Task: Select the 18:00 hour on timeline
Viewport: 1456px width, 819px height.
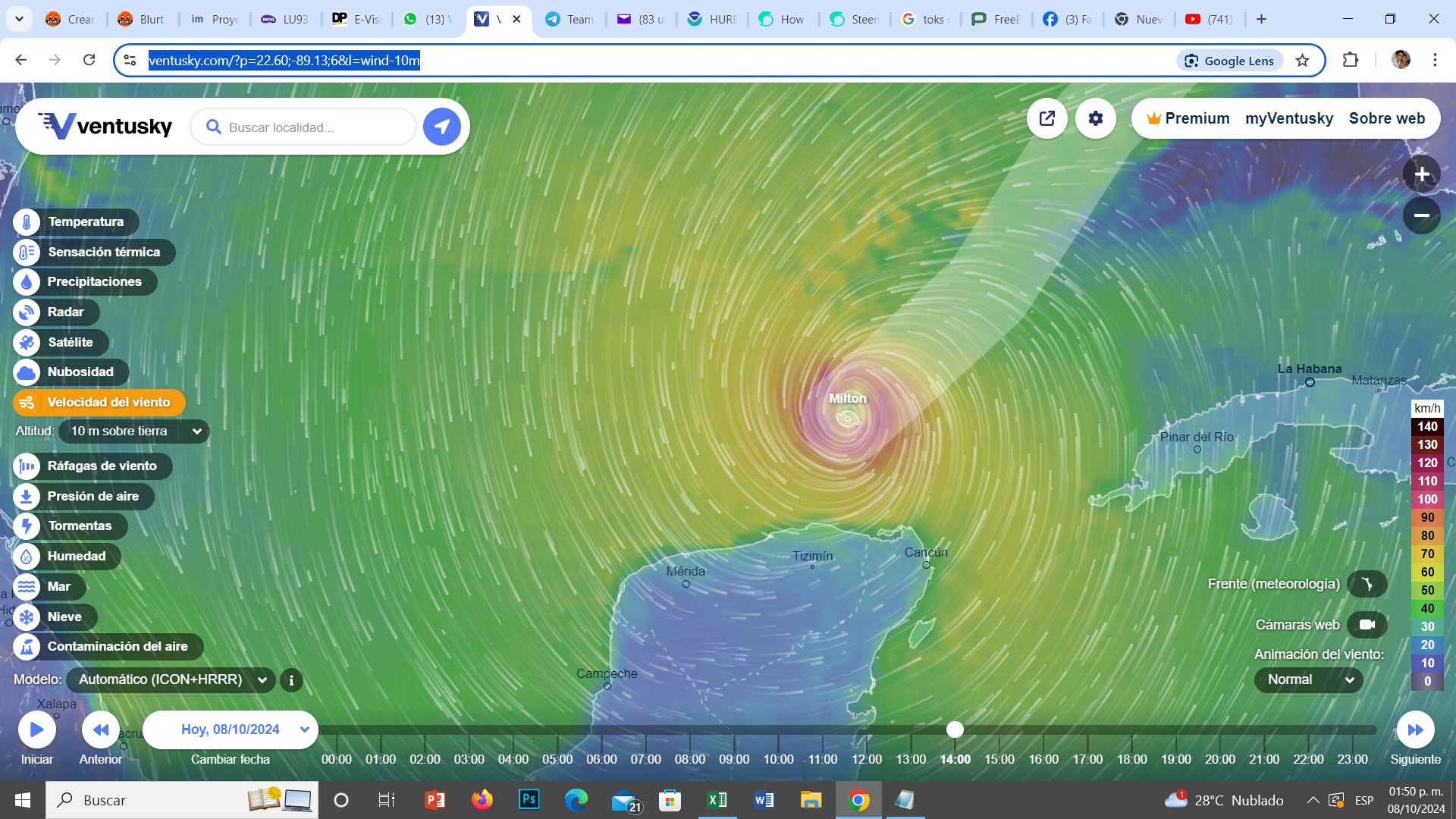Action: [1131, 759]
